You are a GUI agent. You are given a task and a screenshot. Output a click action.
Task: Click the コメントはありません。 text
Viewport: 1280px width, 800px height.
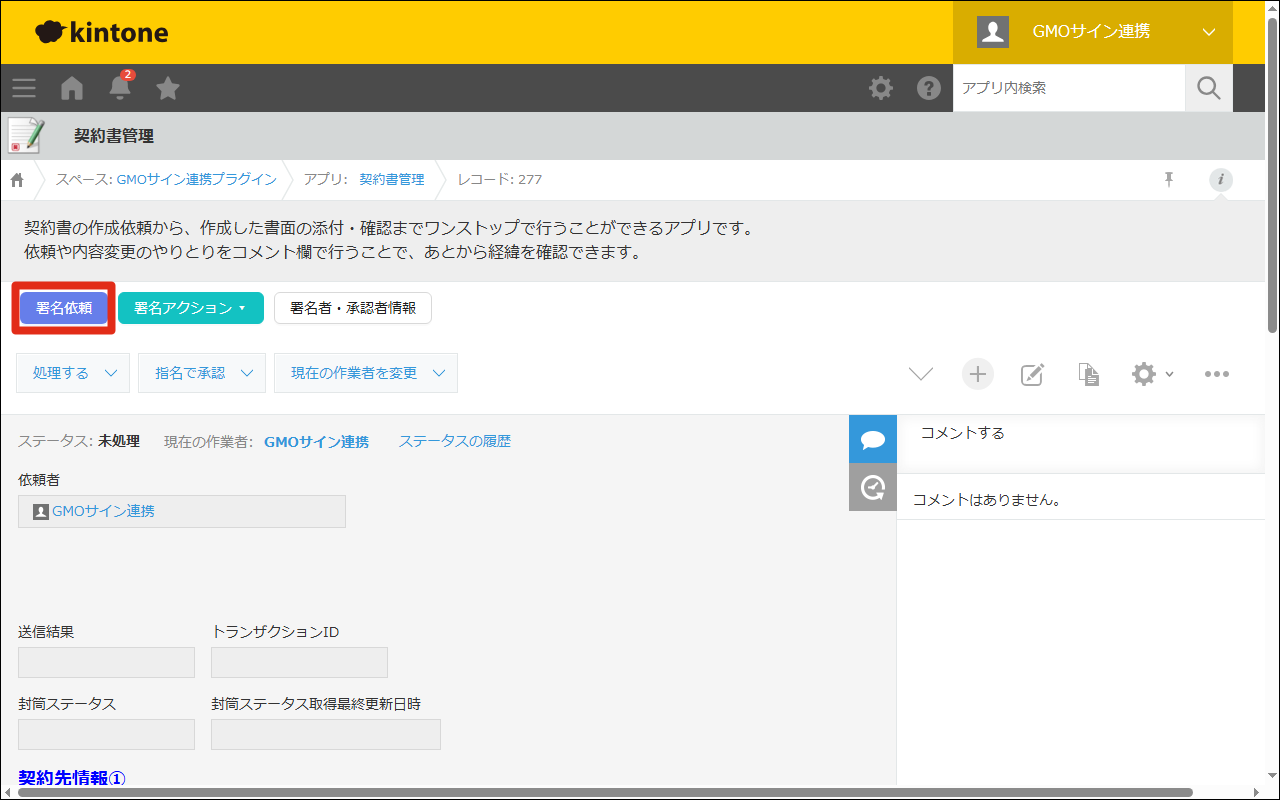pyautogui.click(x=987, y=499)
